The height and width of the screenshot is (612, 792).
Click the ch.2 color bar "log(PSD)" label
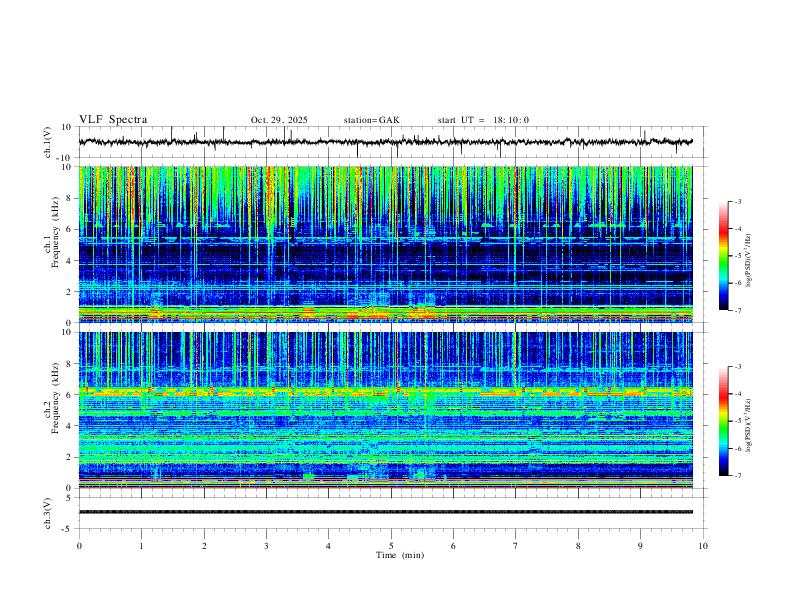tap(748, 425)
